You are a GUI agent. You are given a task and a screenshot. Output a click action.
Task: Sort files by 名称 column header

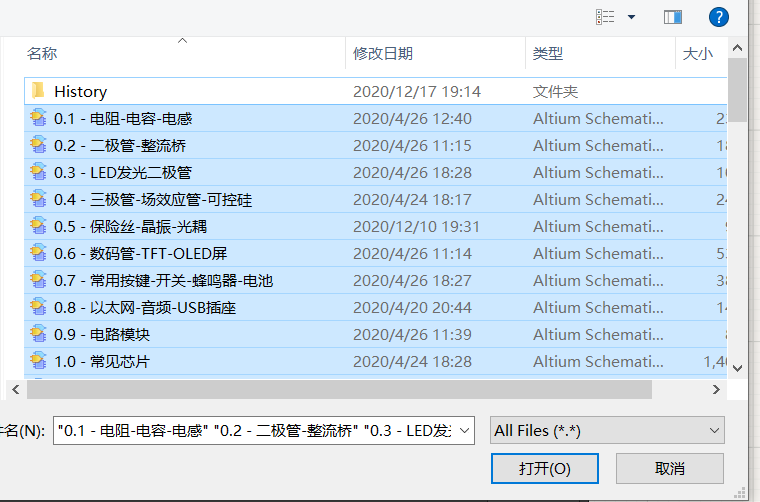[x=42, y=53]
